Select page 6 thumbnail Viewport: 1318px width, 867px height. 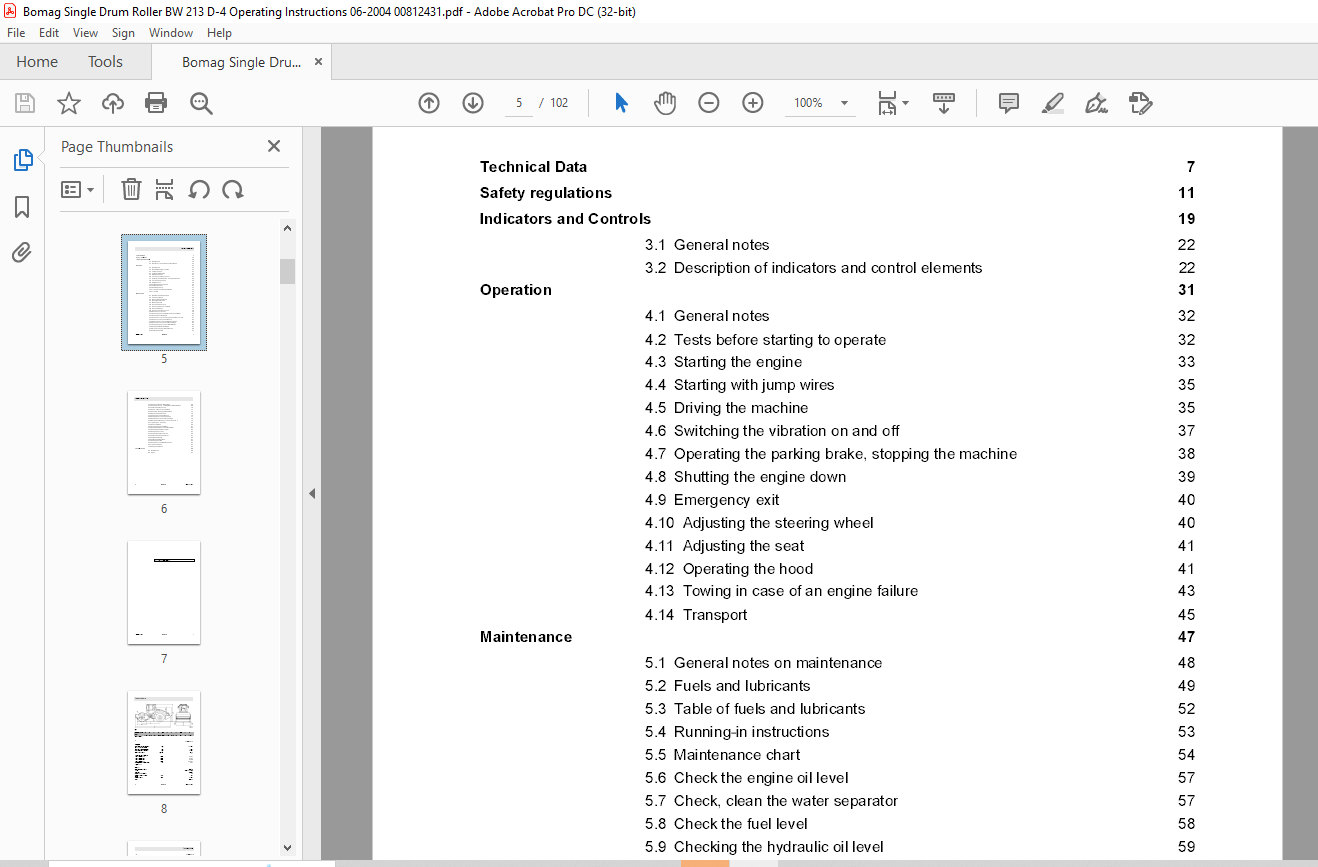point(164,443)
